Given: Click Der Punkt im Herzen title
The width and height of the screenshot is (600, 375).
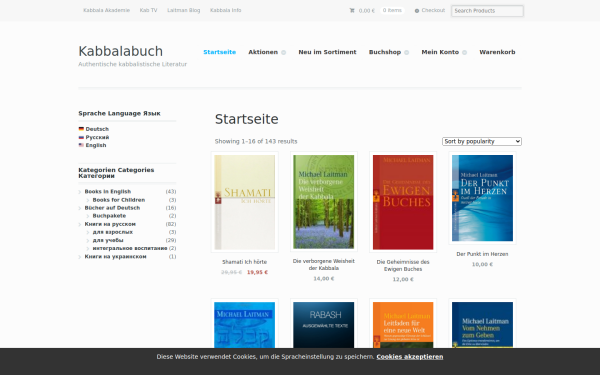Looking at the screenshot, I should pos(482,254).
